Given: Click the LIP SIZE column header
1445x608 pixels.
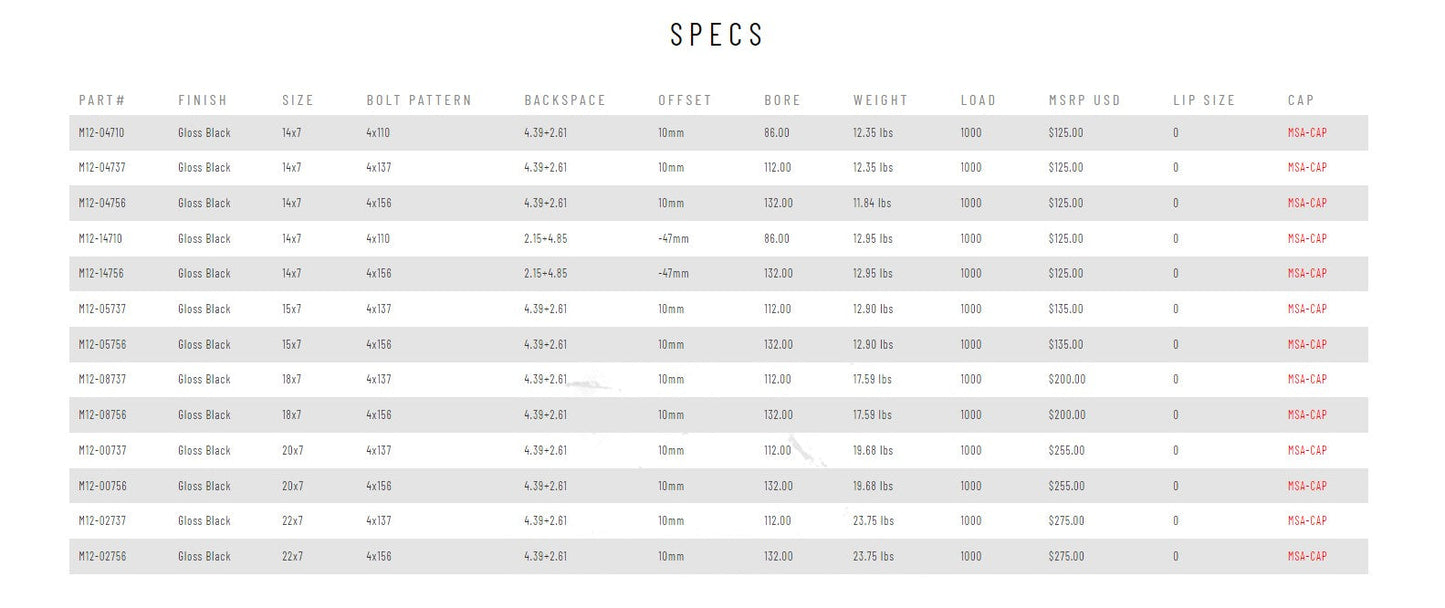Looking at the screenshot, I should point(1204,101).
